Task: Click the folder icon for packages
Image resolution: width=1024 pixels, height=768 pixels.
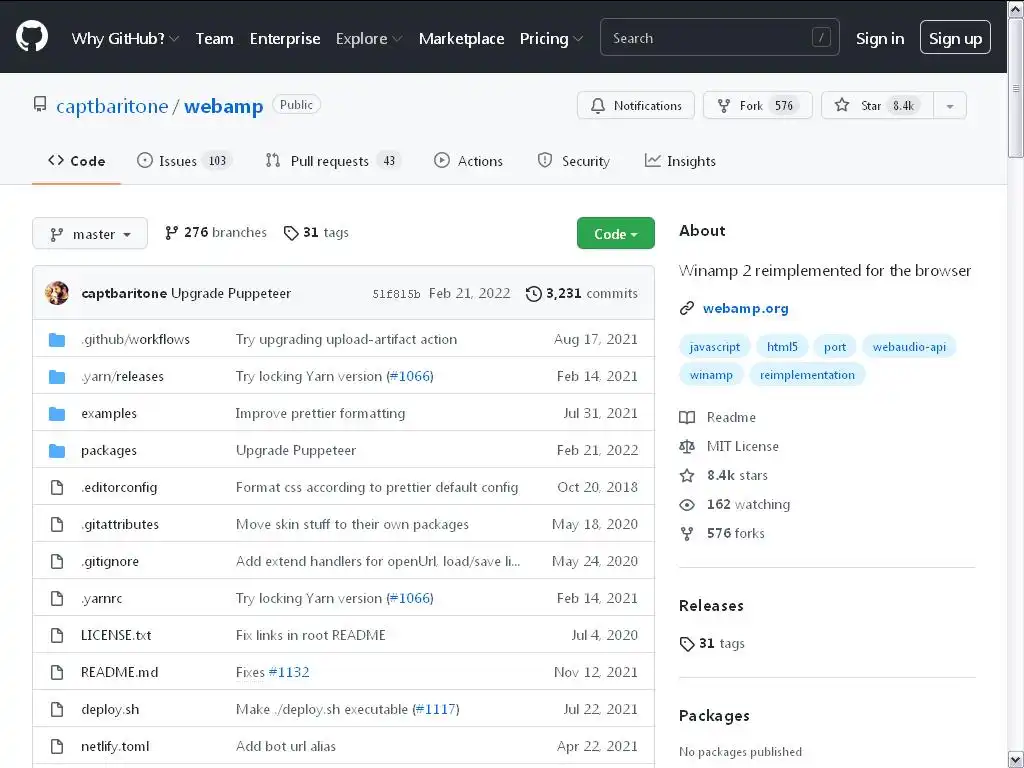Action: [57, 451]
